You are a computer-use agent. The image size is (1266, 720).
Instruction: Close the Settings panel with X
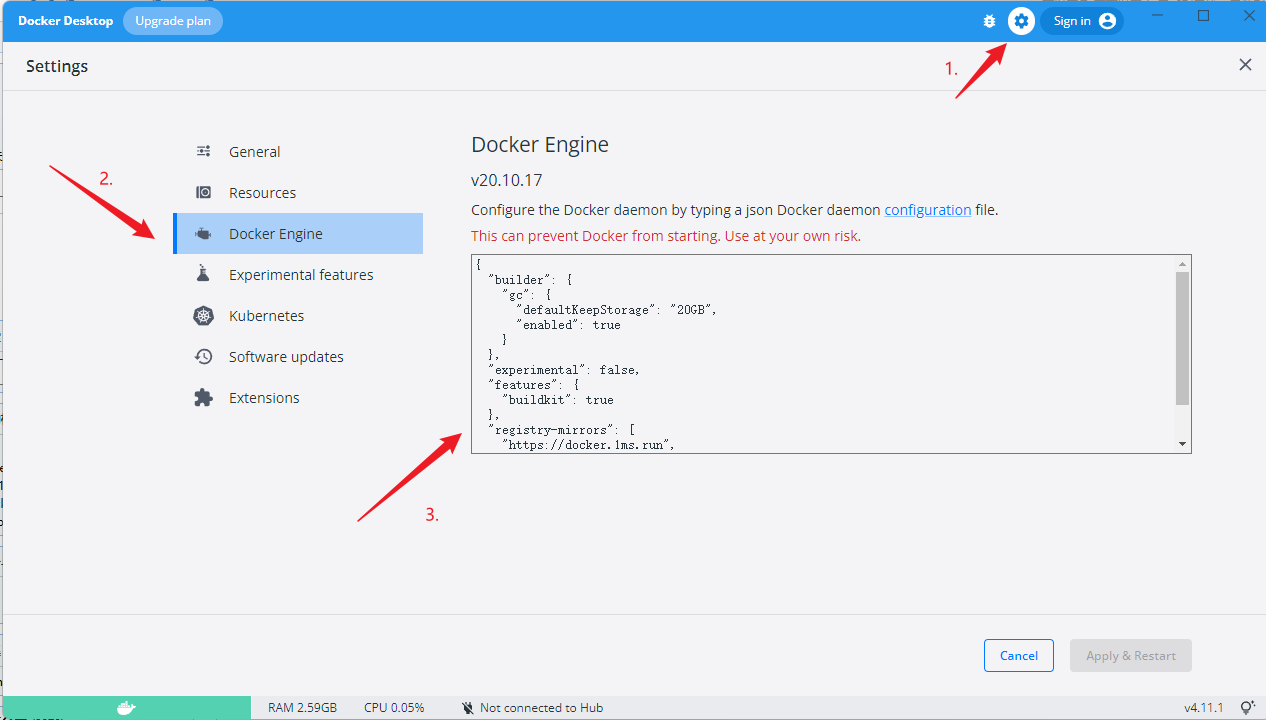click(x=1245, y=65)
